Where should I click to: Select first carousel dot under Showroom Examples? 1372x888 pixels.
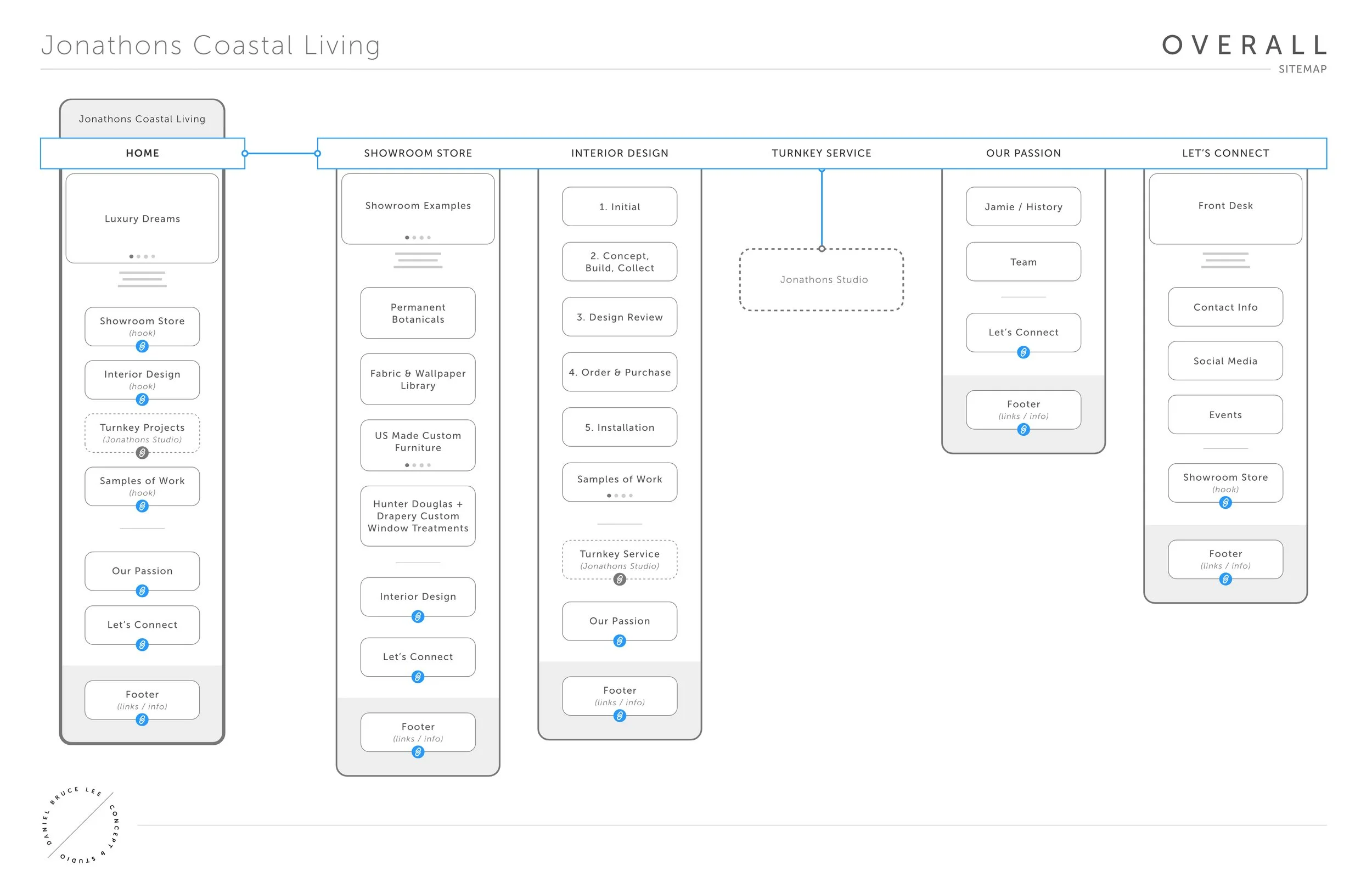407,238
